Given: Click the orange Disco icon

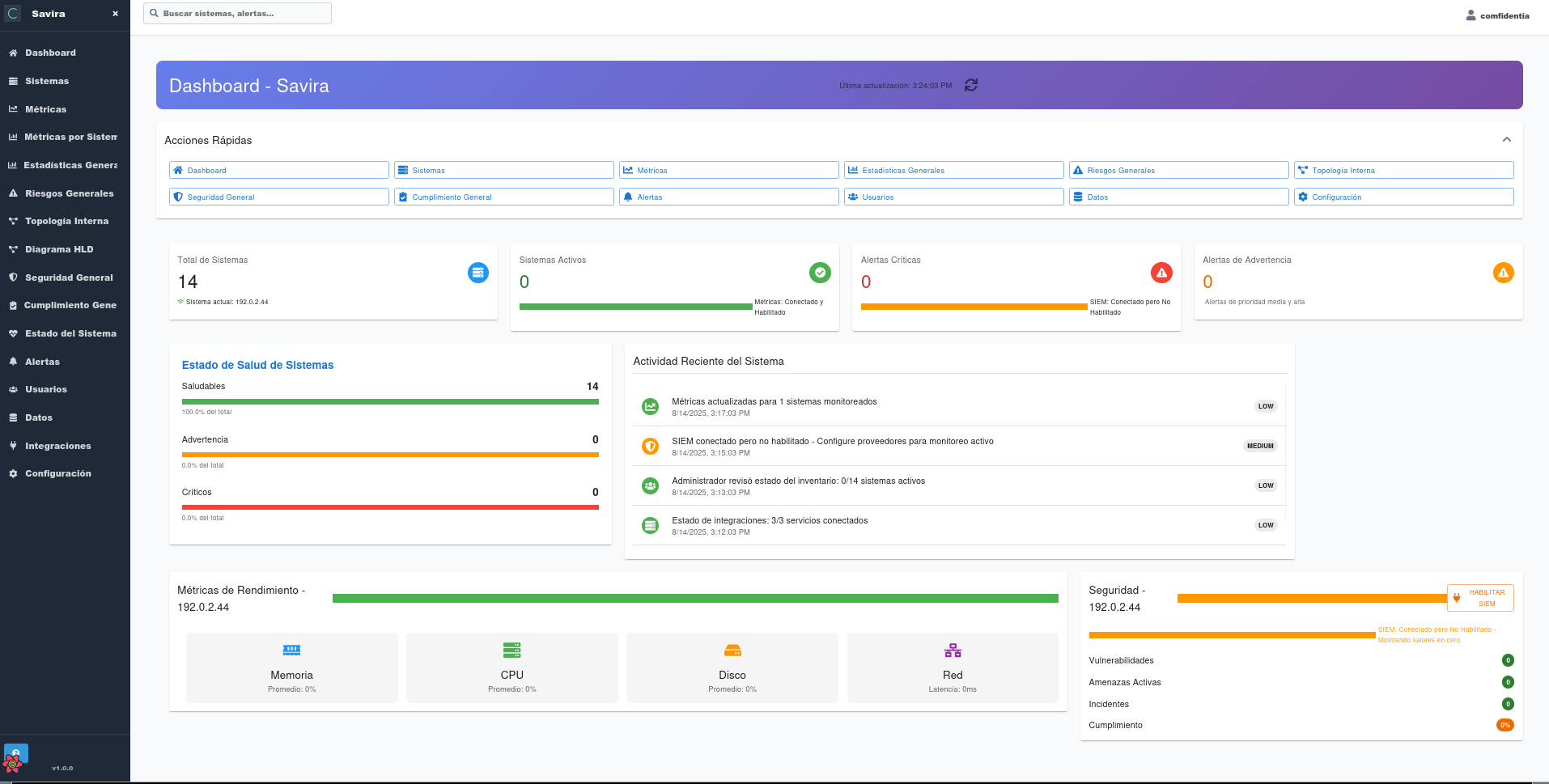Looking at the screenshot, I should pyautogui.click(x=732, y=650).
